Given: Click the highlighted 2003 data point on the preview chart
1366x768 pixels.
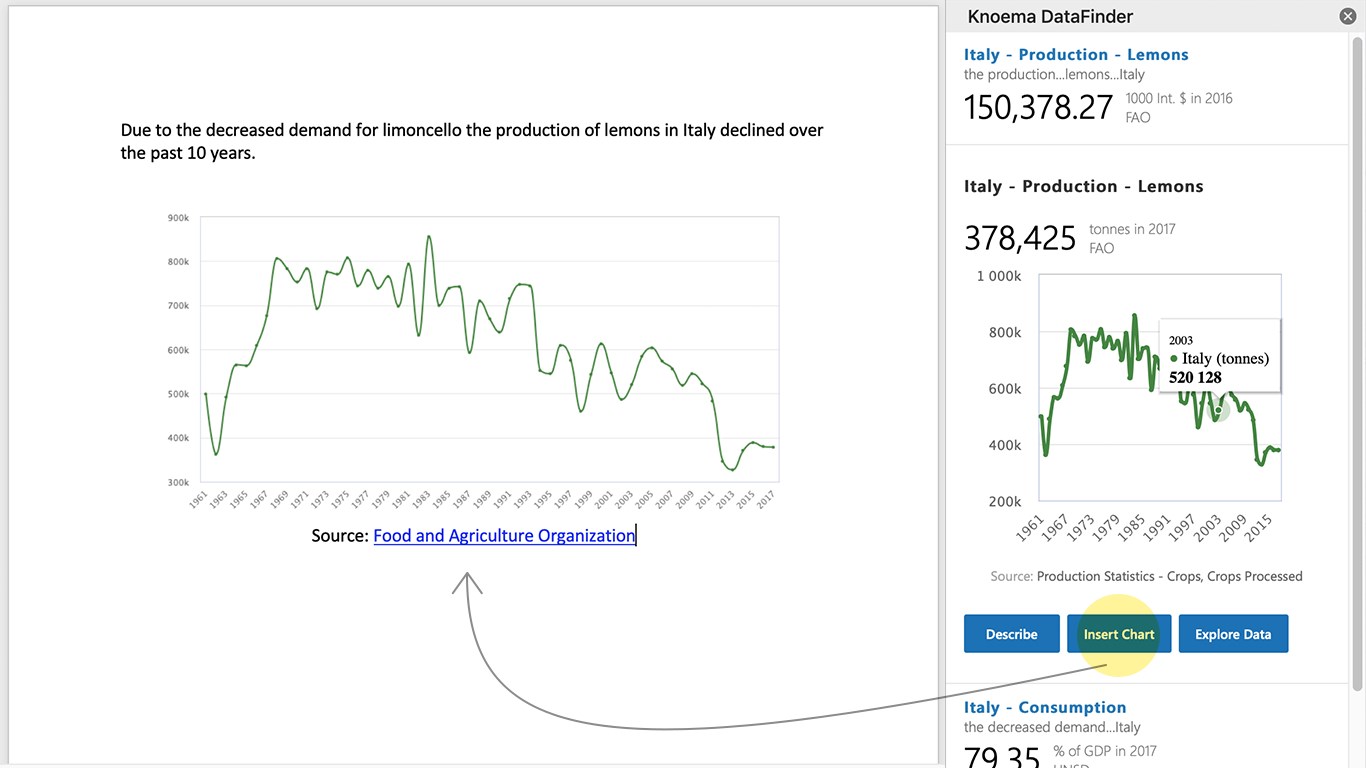Looking at the screenshot, I should click(x=1218, y=411).
